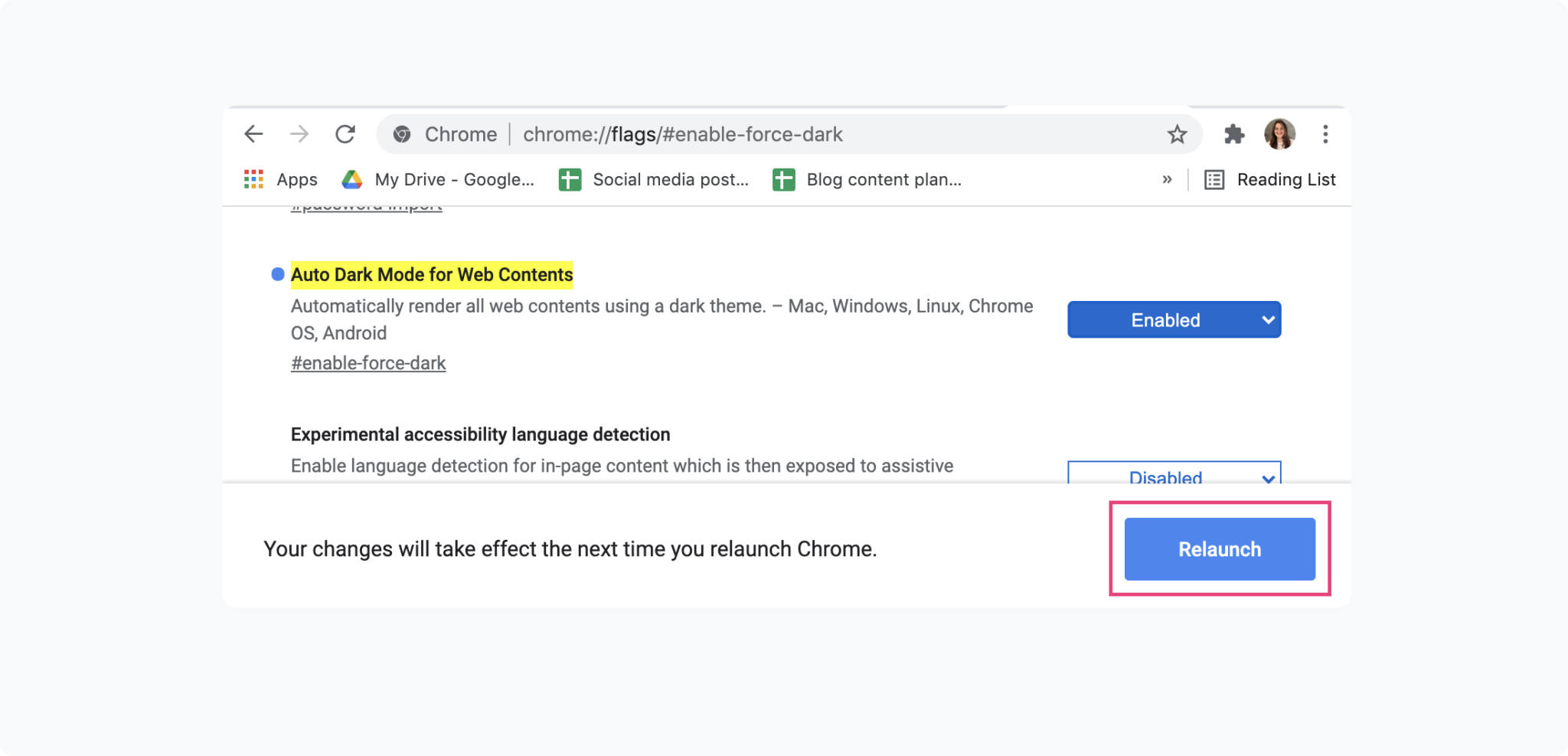Viewport: 1568px width, 756px height.
Task: Click the user profile avatar
Action: tap(1279, 134)
